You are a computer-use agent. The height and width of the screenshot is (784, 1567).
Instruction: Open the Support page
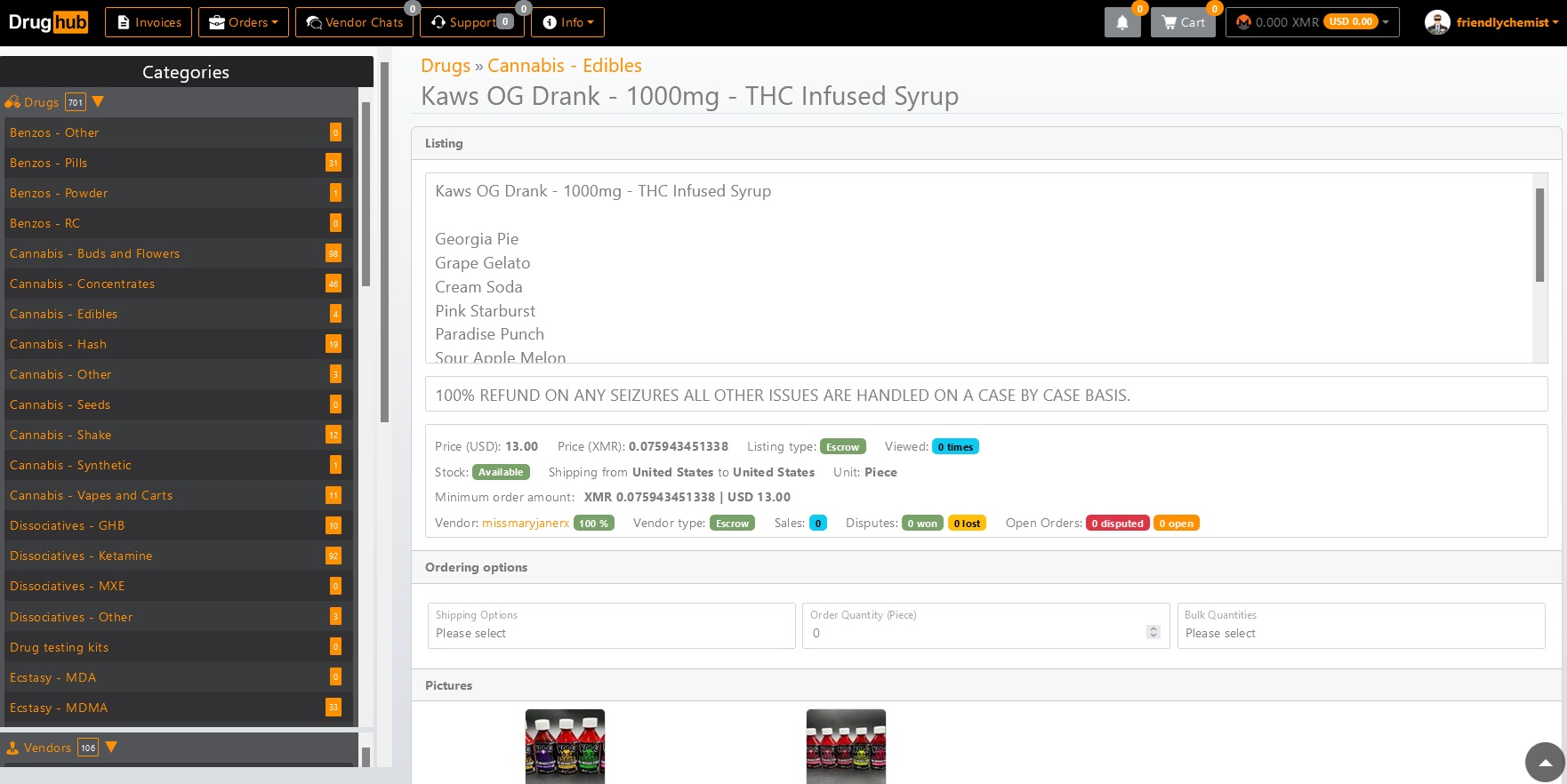tap(472, 22)
